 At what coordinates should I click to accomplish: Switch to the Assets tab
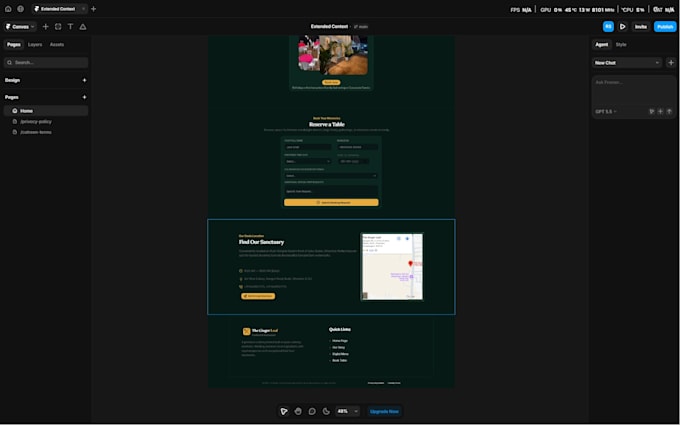[56, 44]
